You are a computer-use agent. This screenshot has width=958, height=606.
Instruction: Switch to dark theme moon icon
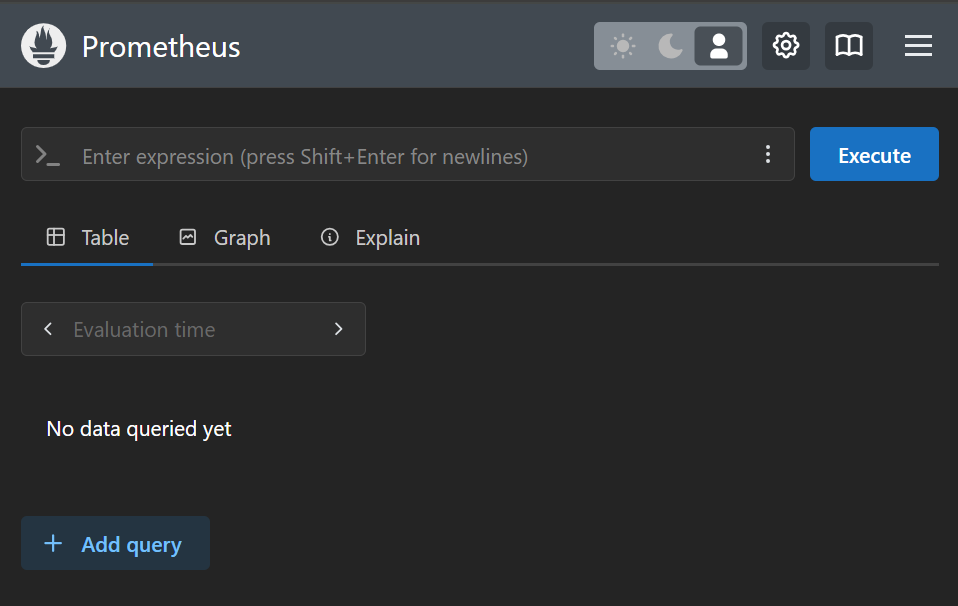(x=670, y=46)
